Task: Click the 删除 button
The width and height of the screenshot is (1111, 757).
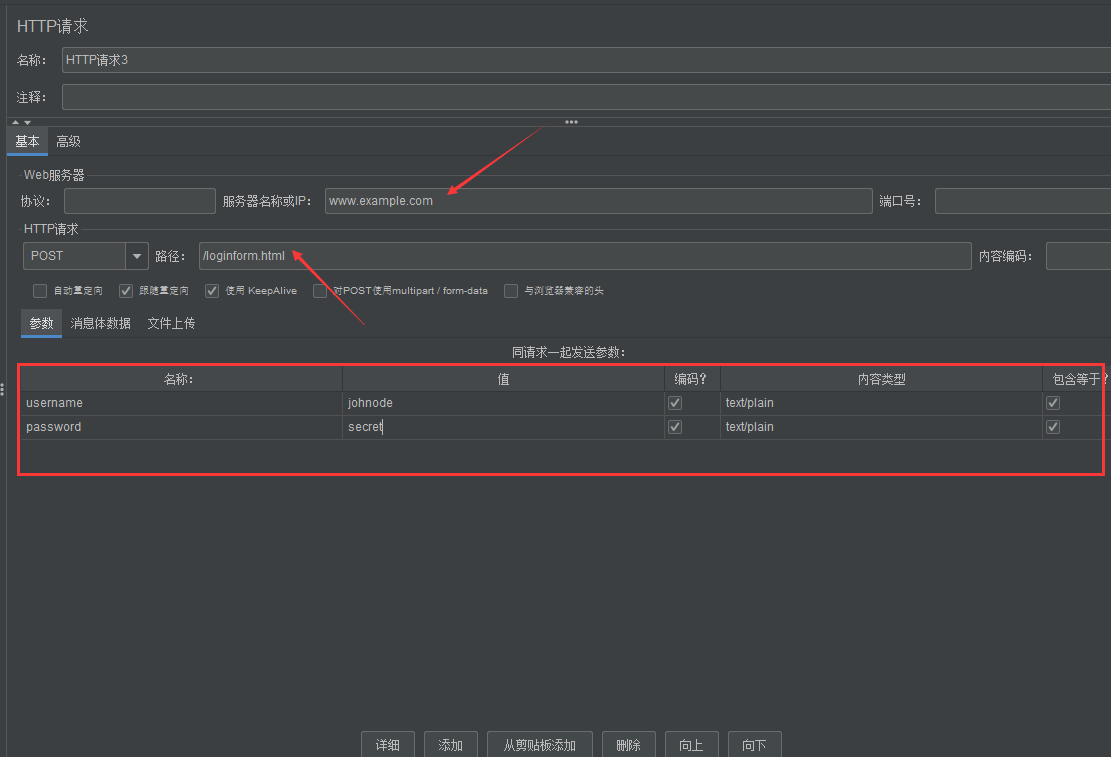Action: coord(628,745)
